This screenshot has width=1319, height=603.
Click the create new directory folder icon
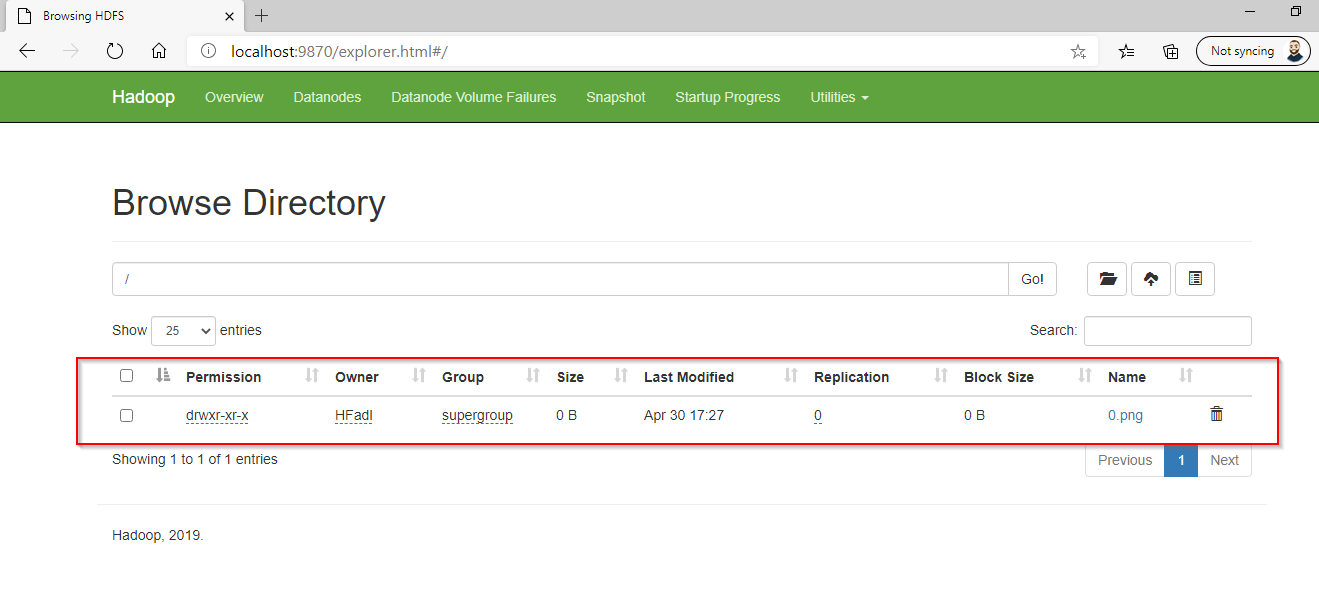point(1107,279)
